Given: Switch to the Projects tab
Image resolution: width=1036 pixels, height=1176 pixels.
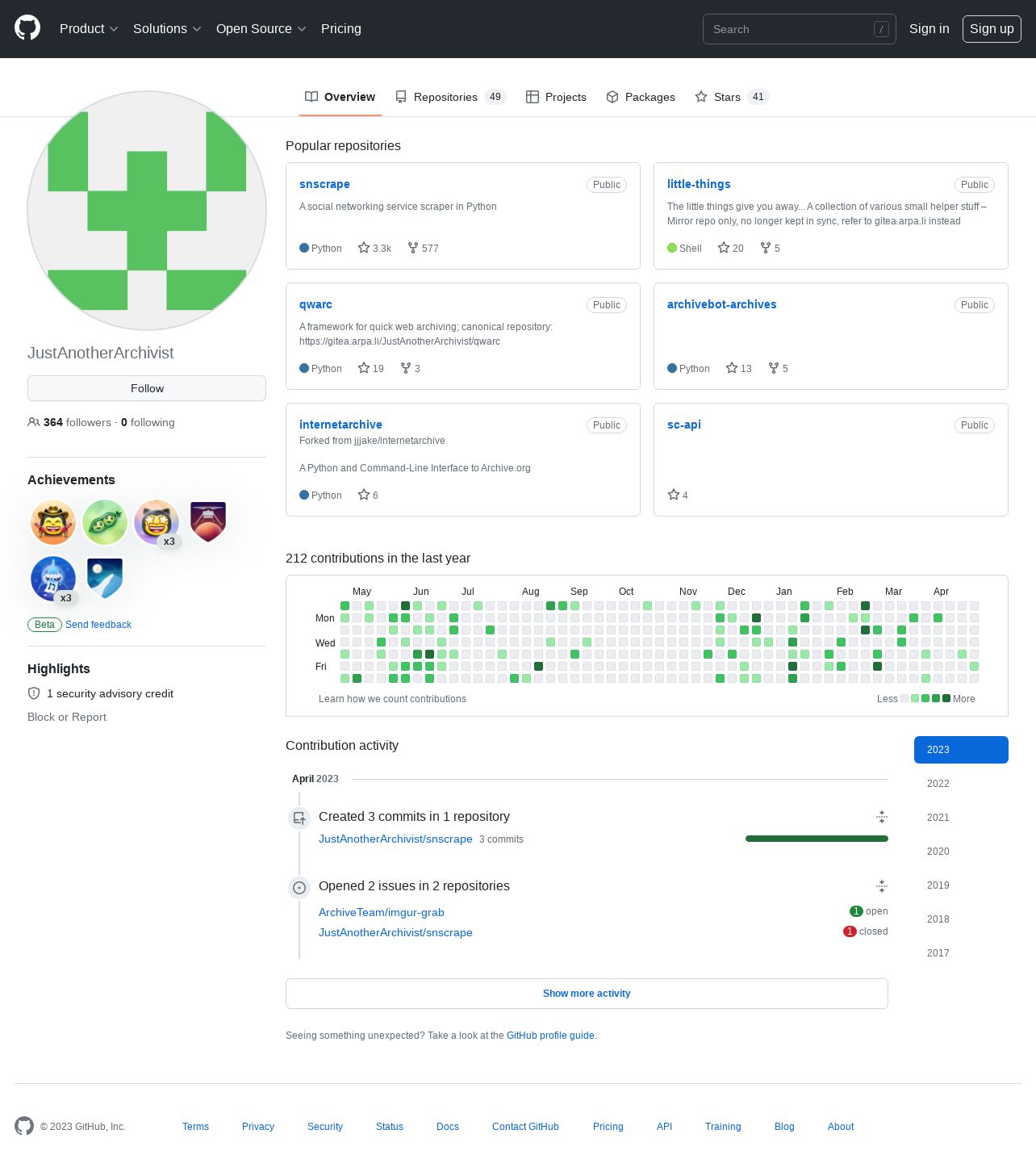Looking at the screenshot, I should click(556, 97).
